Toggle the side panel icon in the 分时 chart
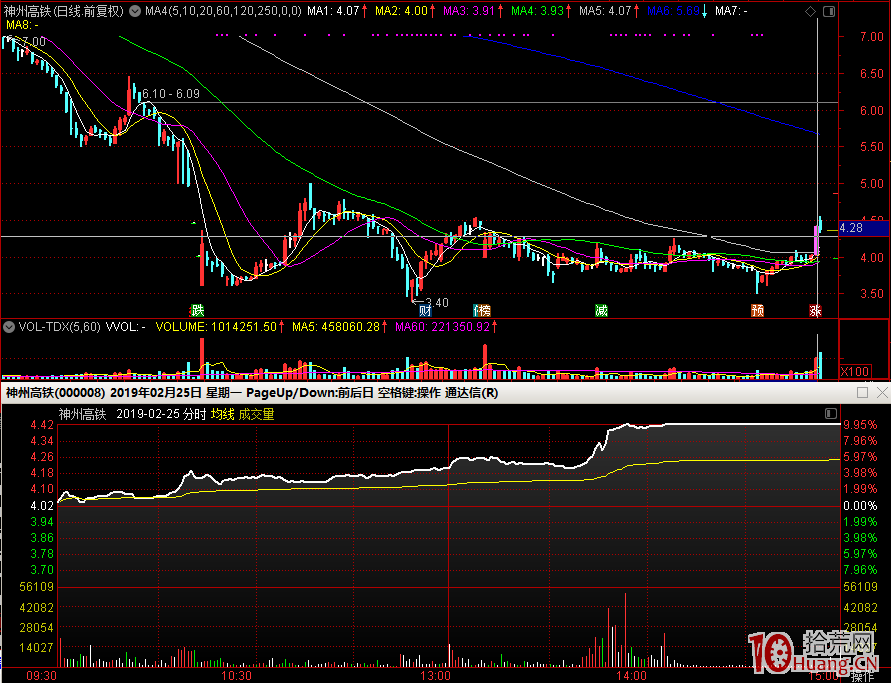The image size is (891, 683). pos(830,414)
